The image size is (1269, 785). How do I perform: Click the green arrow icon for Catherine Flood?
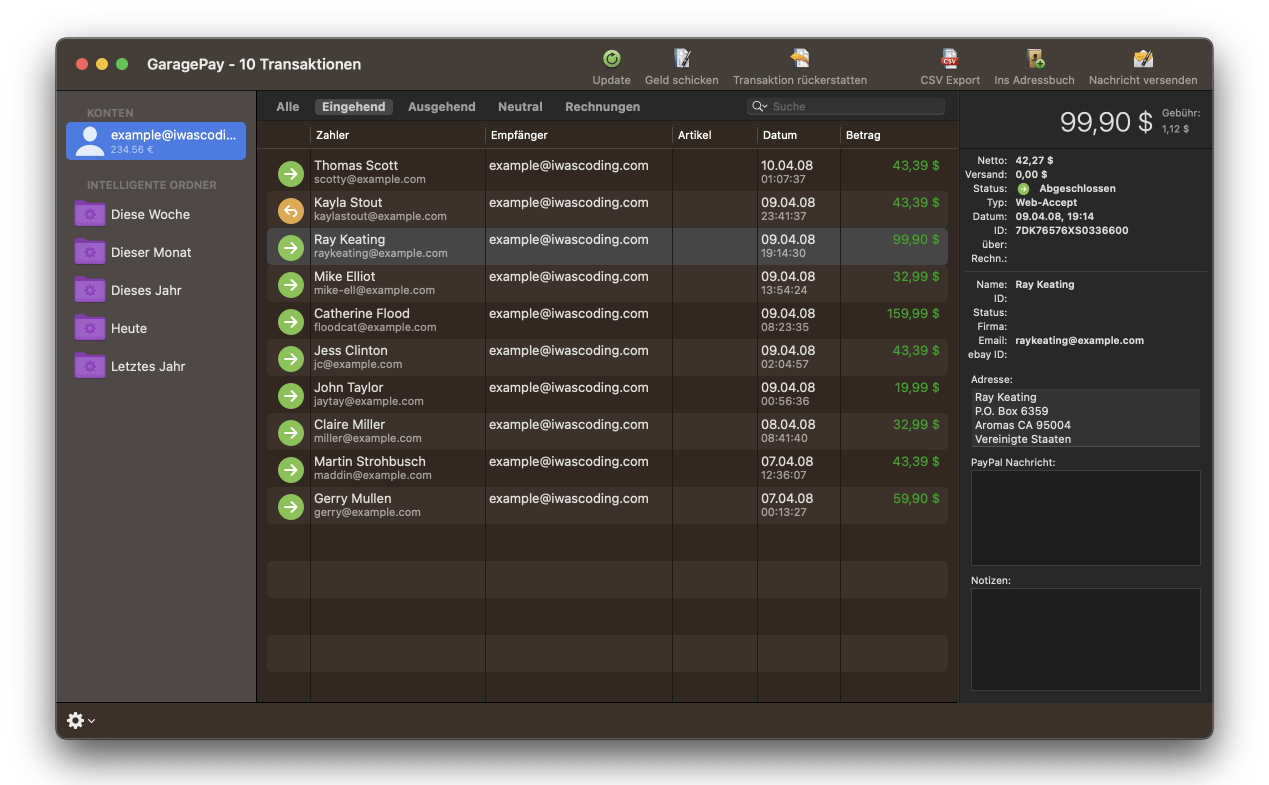(x=290, y=321)
